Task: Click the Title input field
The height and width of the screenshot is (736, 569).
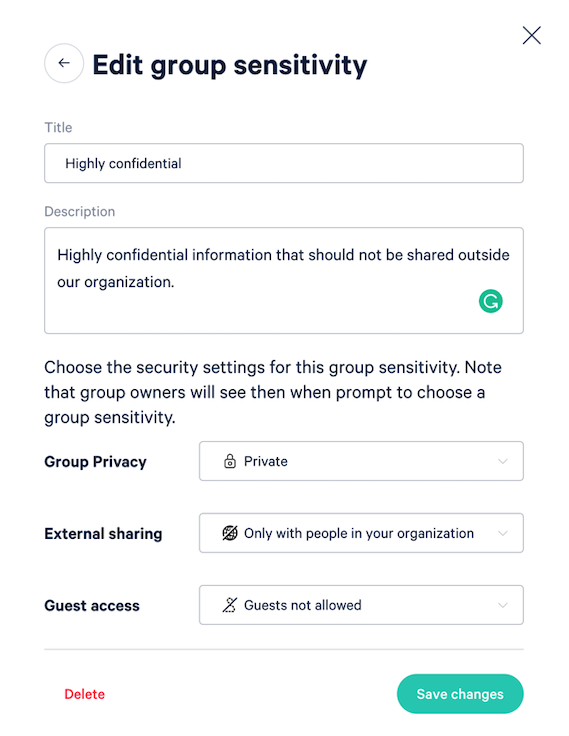Action: tap(284, 163)
